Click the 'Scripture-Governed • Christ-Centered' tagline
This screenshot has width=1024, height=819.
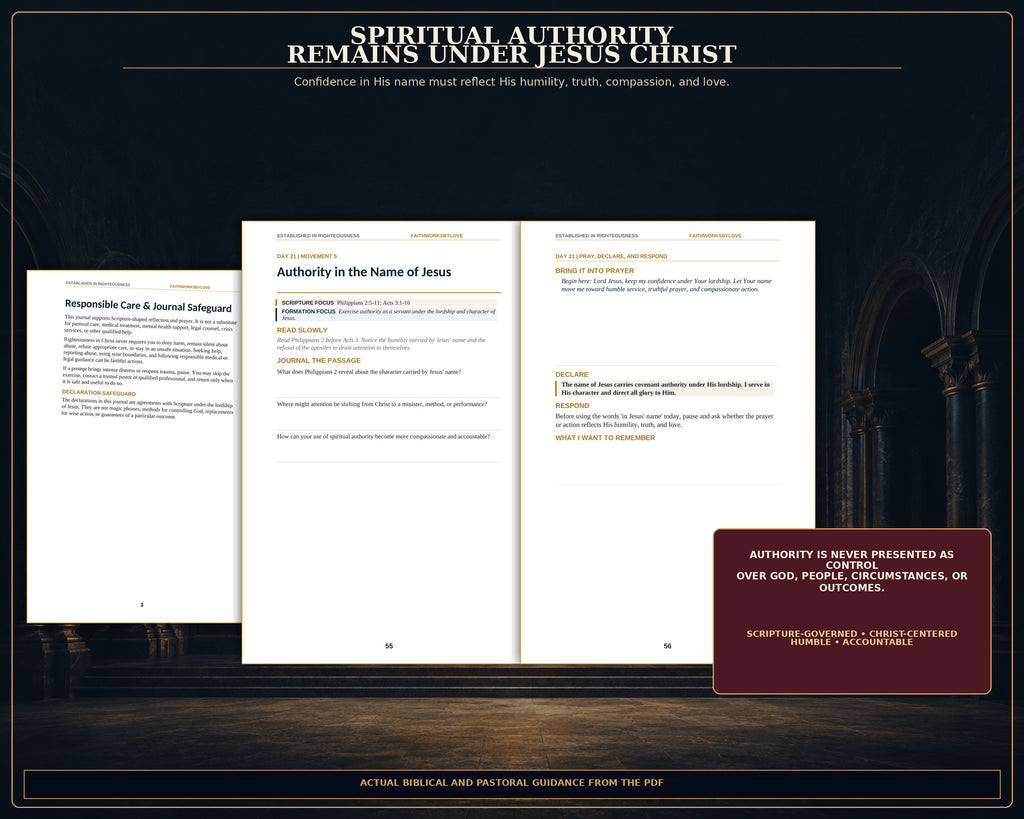tap(852, 637)
